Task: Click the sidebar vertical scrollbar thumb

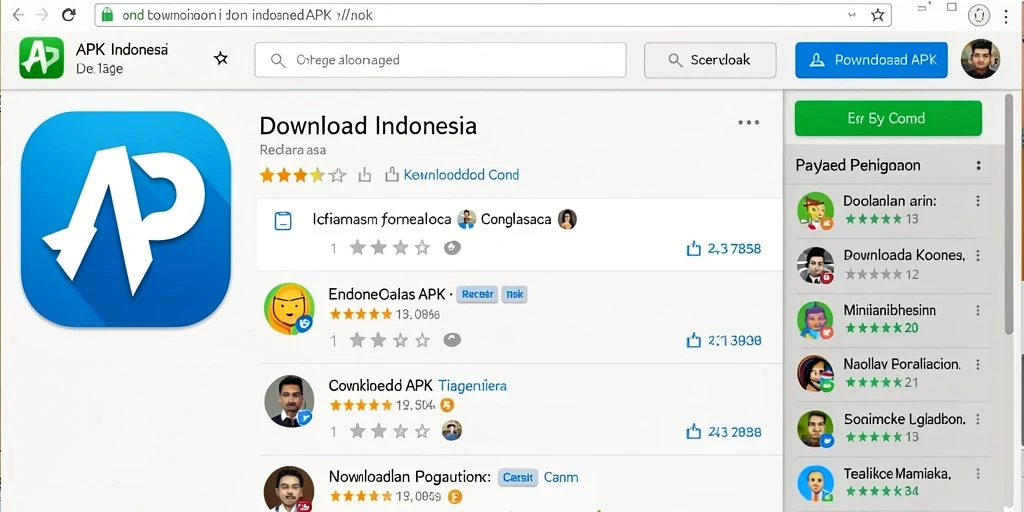Action: point(1009,216)
